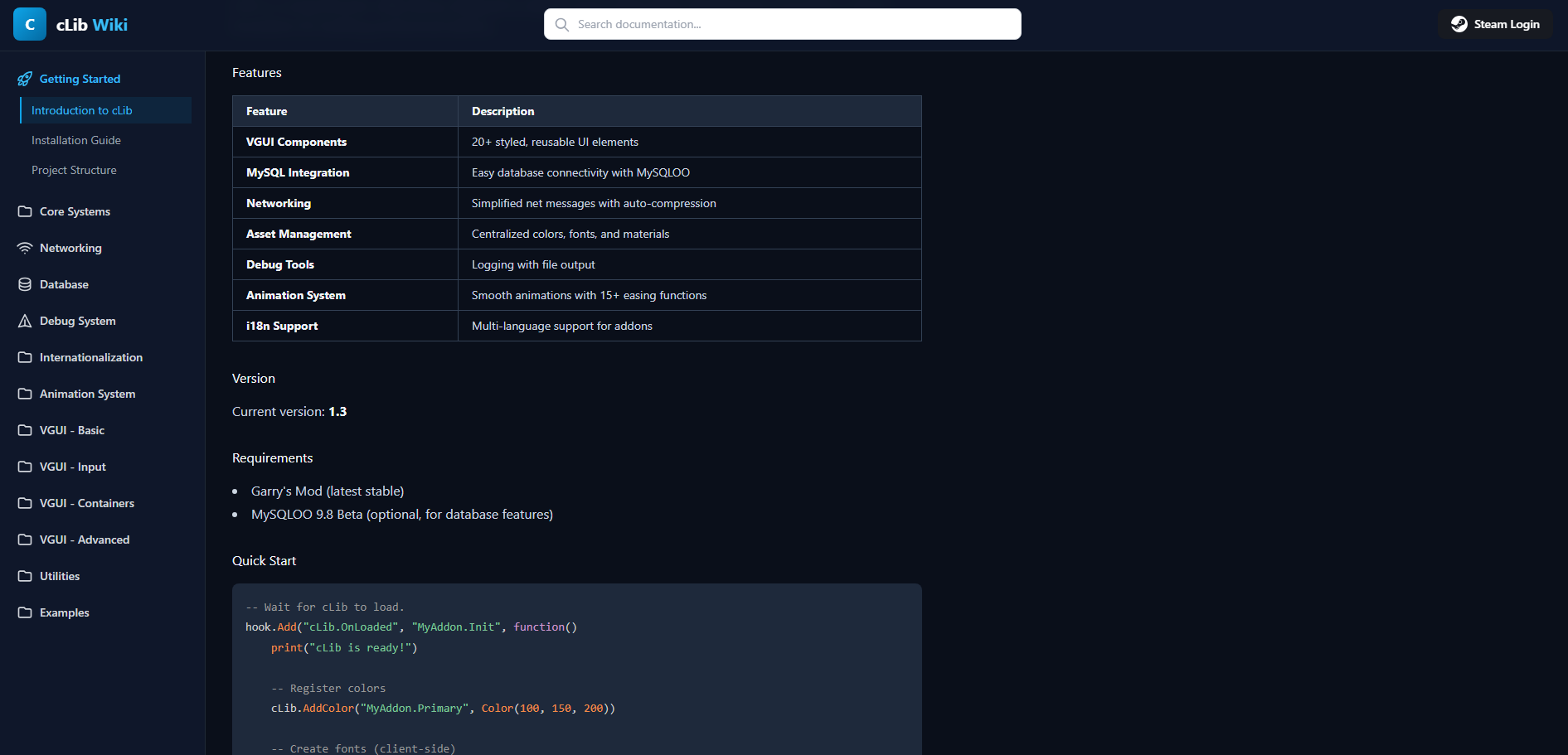
Task: Click the folder icon beside Animation System
Action: click(x=25, y=394)
